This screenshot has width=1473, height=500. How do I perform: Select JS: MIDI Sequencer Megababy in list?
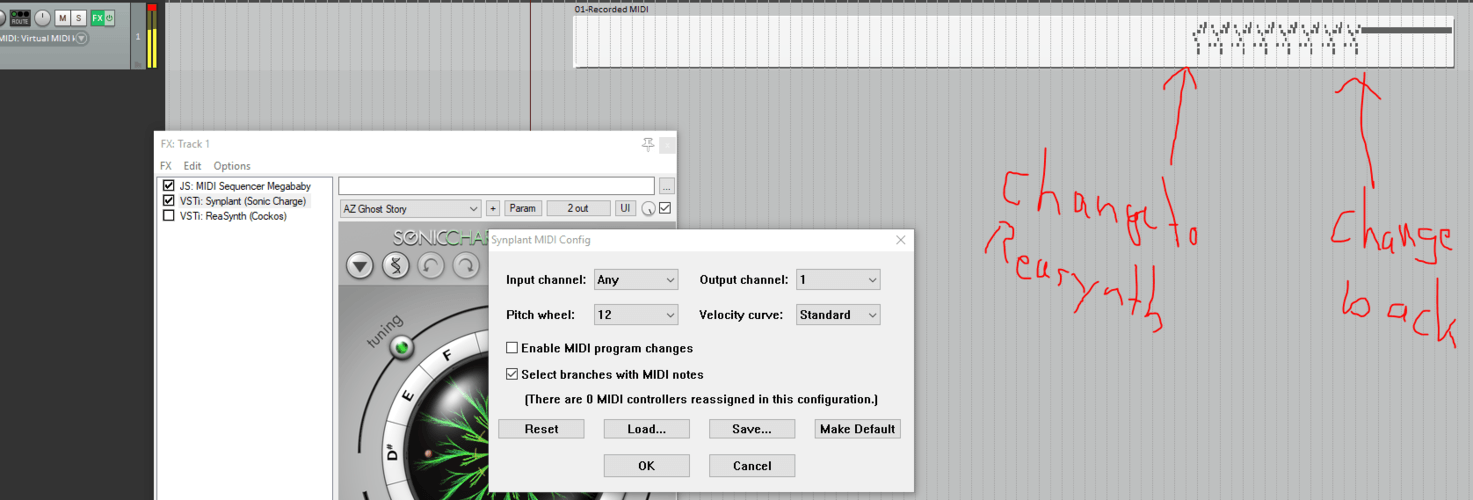245,186
